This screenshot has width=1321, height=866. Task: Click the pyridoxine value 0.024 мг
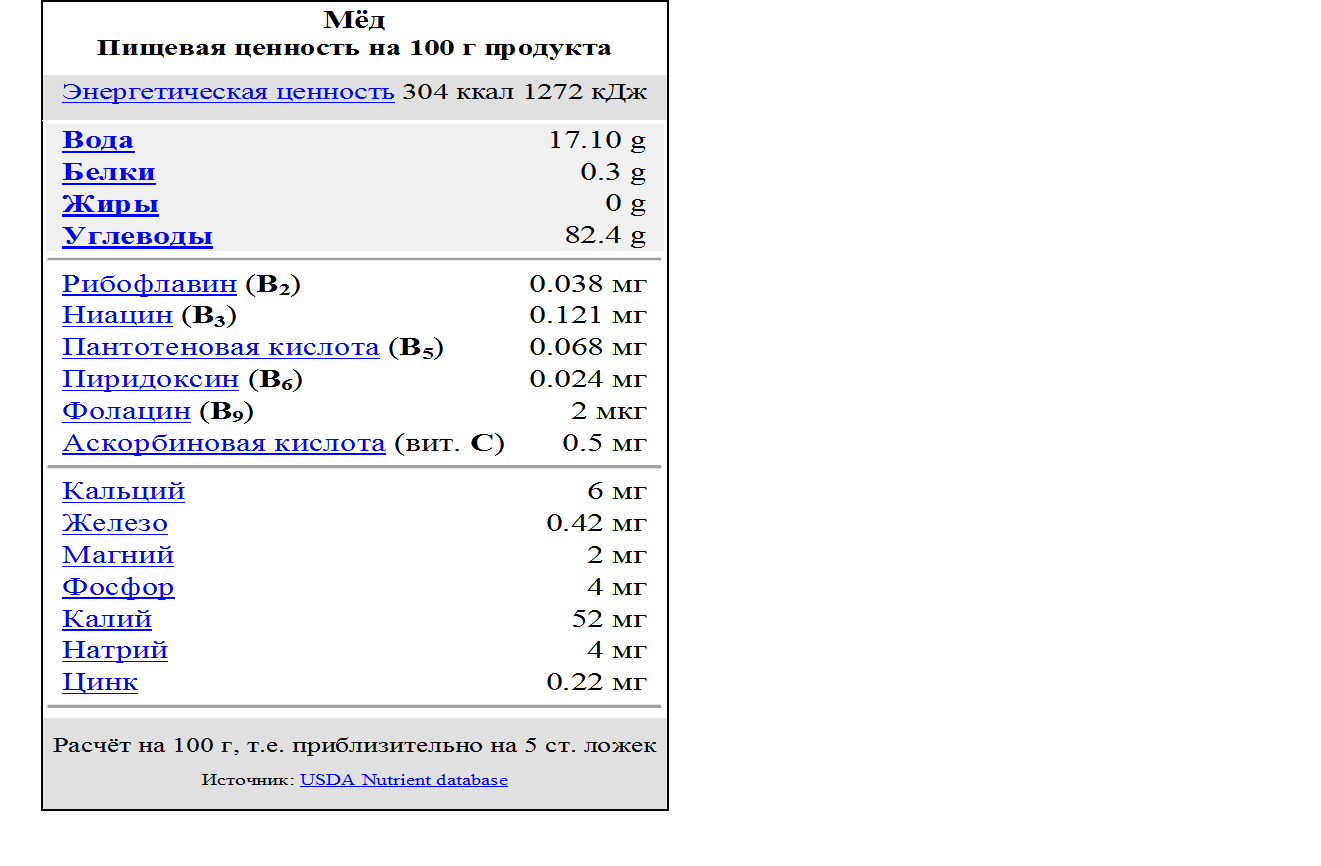pos(588,379)
